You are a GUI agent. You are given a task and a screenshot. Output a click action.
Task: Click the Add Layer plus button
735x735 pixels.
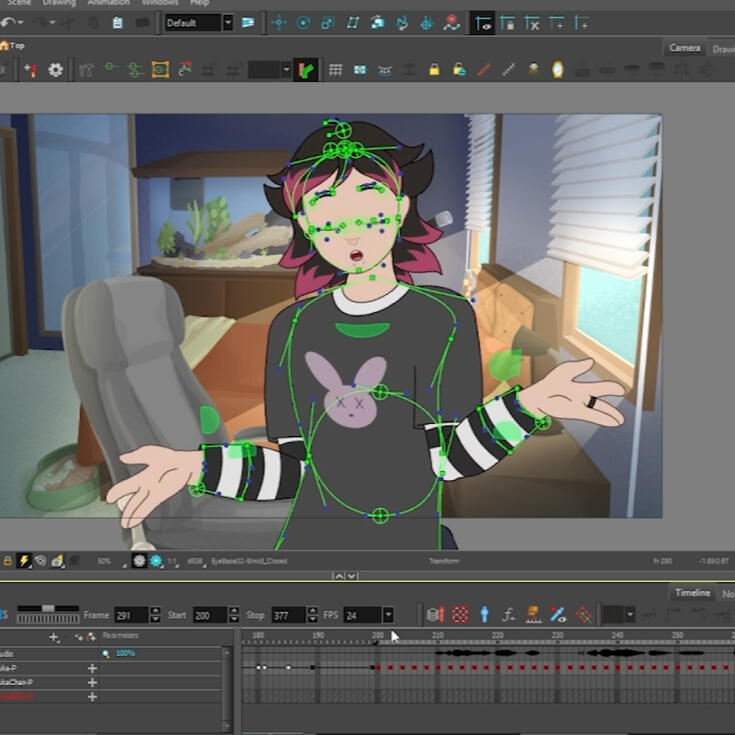[54, 637]
